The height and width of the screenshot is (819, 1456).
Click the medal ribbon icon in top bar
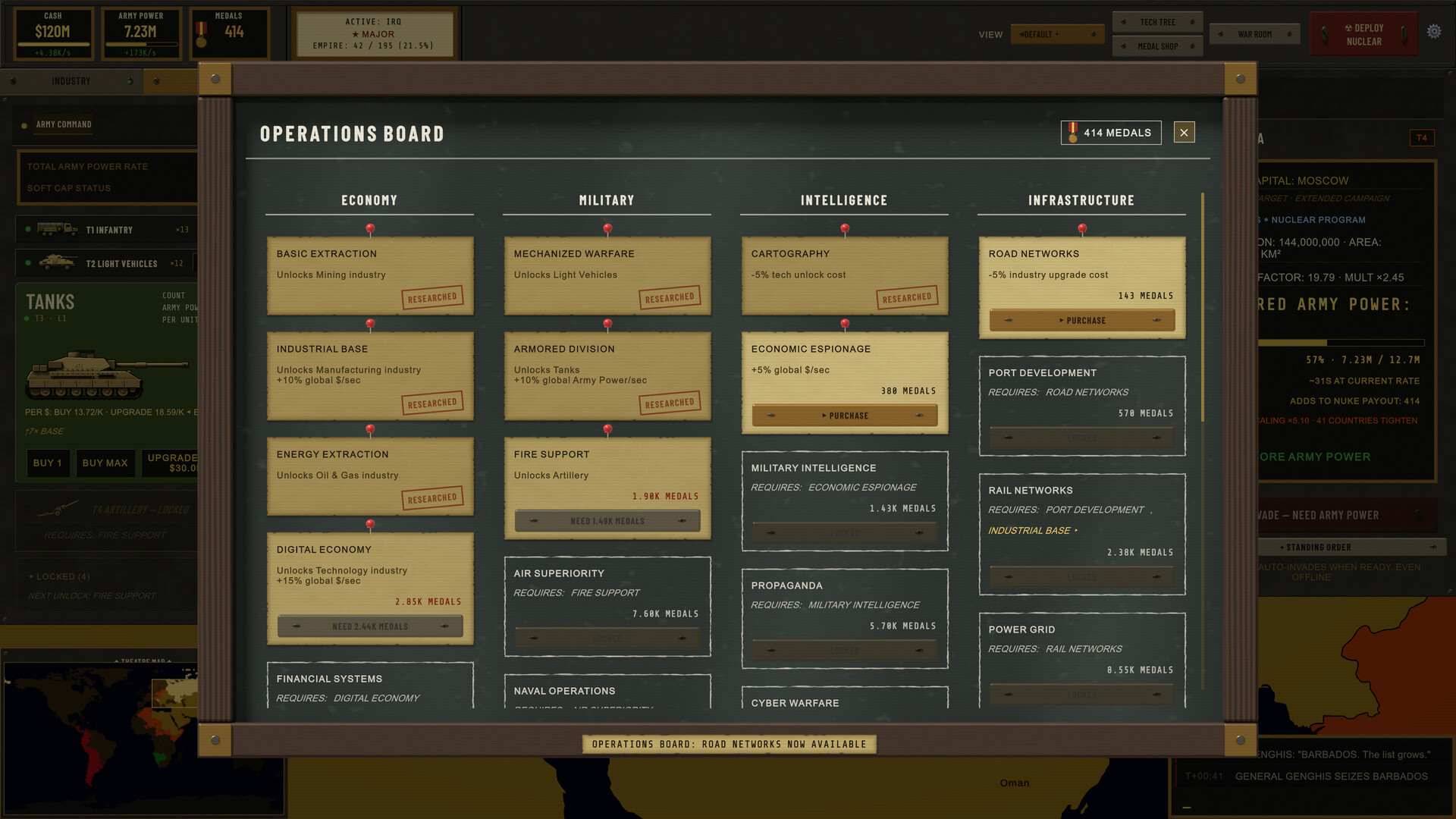pos(201,34)
